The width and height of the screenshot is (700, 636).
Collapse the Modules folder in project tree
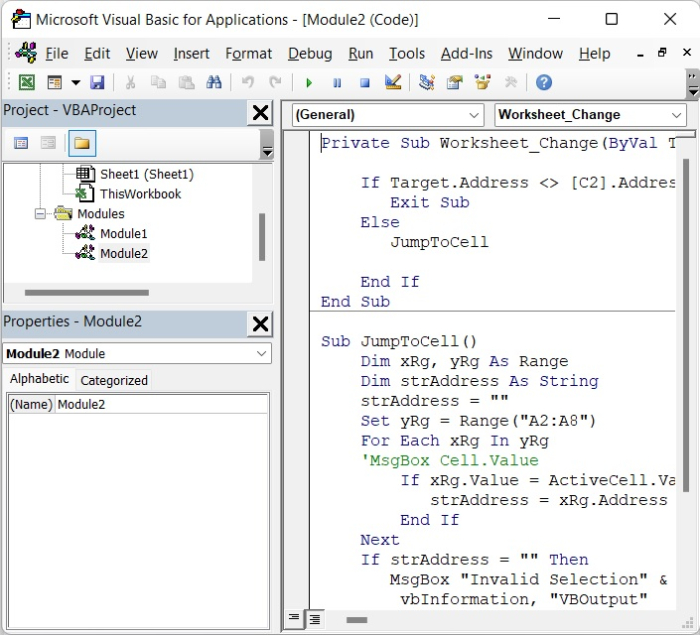[x=41, y=214]
